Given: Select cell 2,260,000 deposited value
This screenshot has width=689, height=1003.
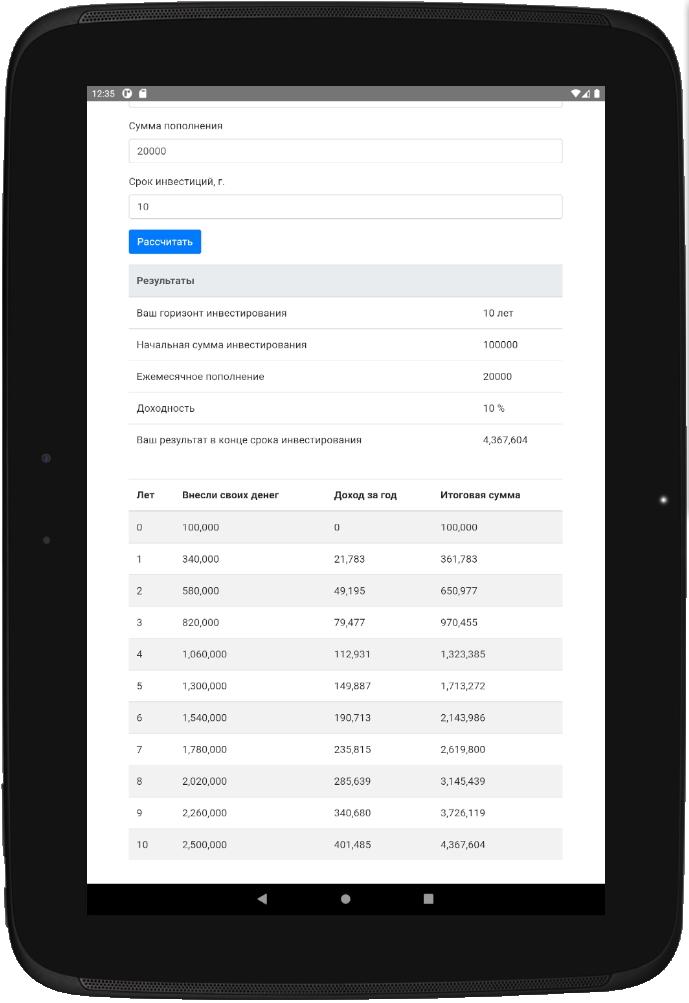Looking at the screenshot, I should pos(204,813).
